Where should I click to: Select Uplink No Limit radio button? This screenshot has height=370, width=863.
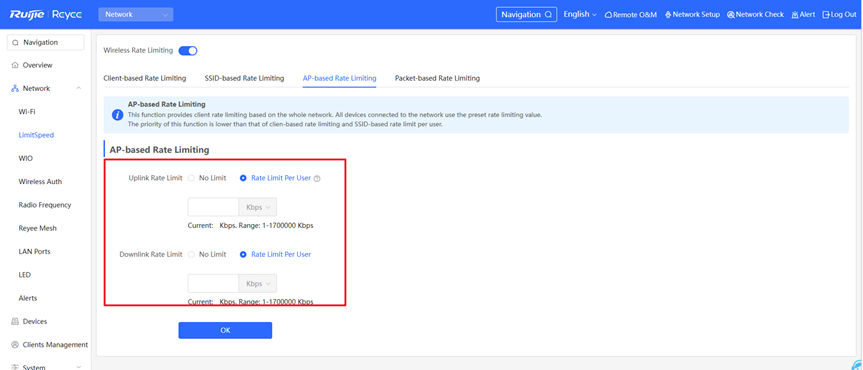[191, 178]
